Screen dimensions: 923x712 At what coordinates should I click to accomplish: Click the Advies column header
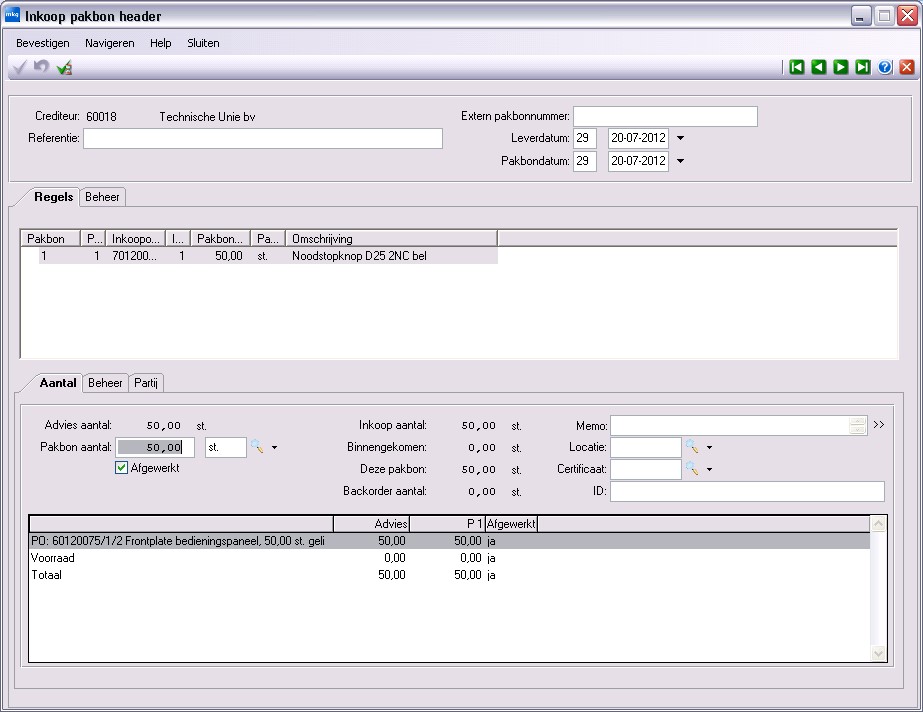371,524
